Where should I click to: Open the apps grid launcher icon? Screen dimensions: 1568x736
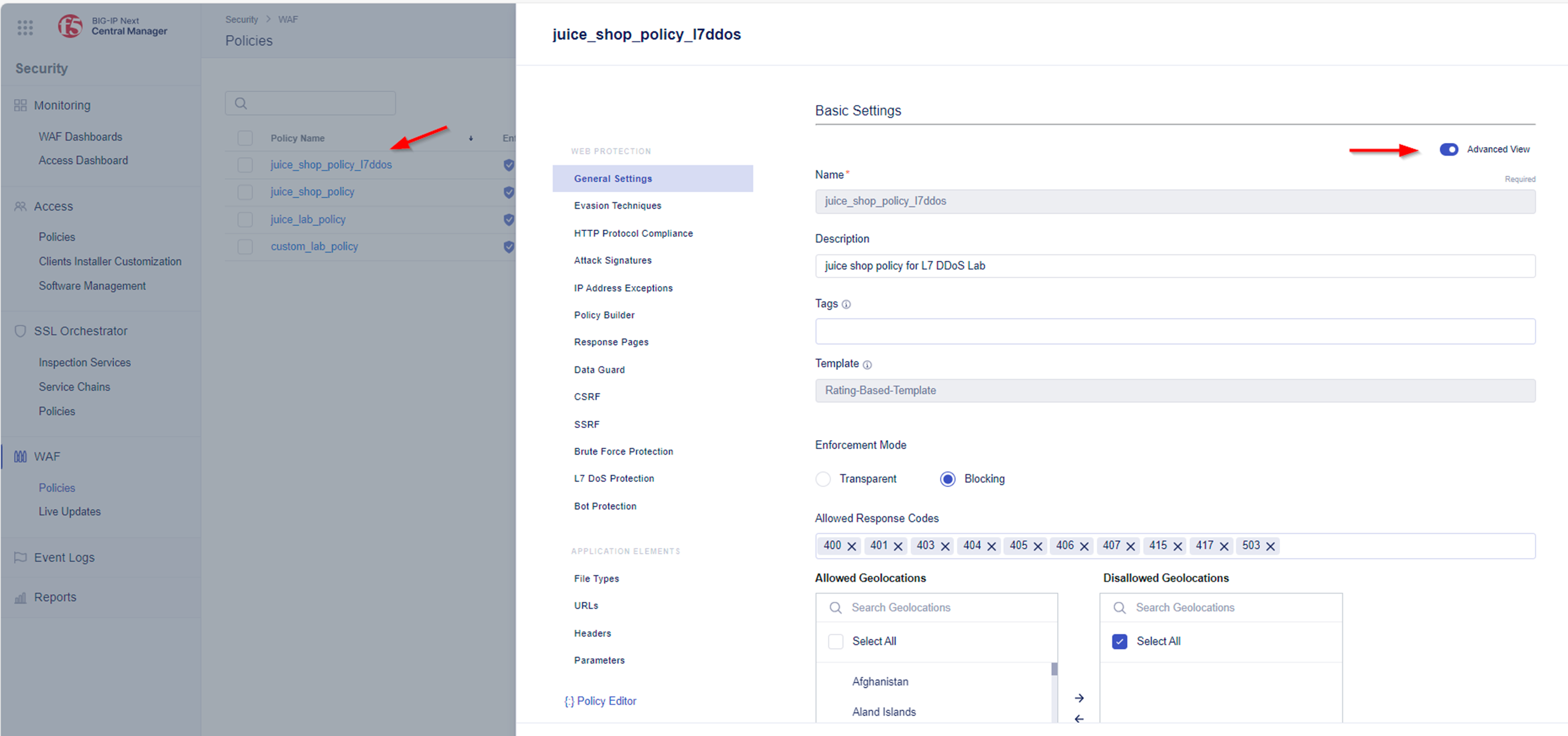[25, 27]
